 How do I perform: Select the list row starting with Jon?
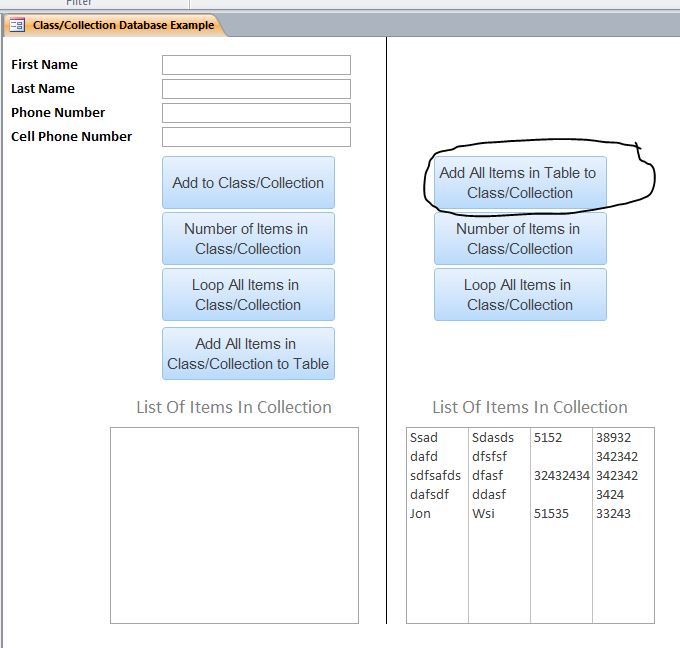coord(530,514)
